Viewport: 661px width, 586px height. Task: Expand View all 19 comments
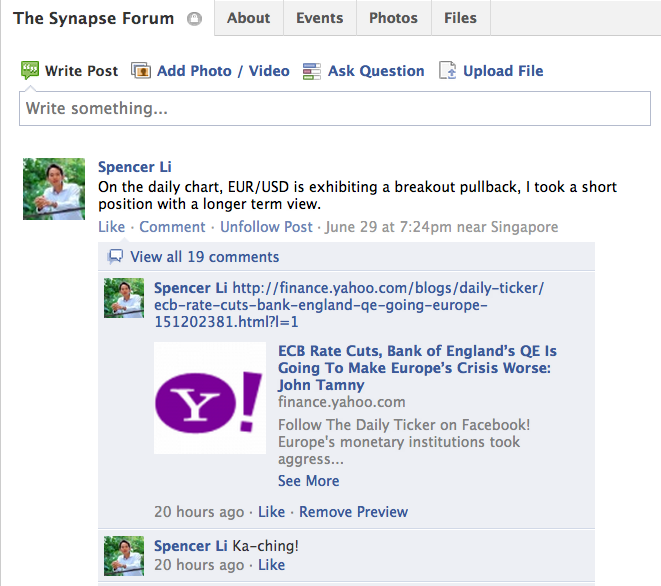pyautogui.click(x=204, y=256)
